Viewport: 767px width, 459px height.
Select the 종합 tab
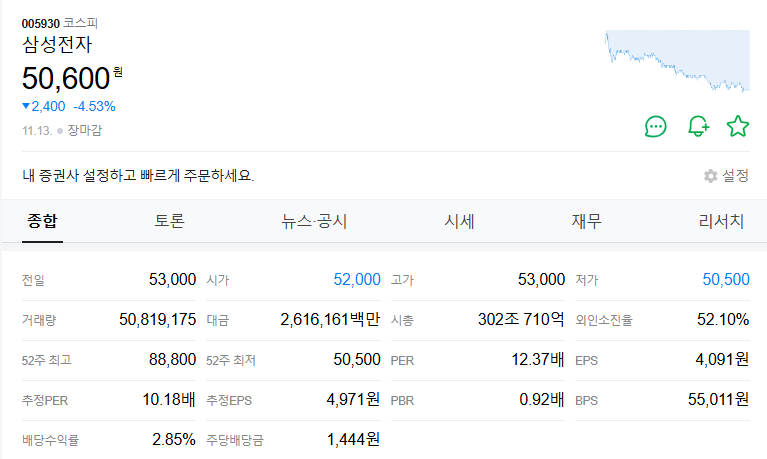coord(42,221)
